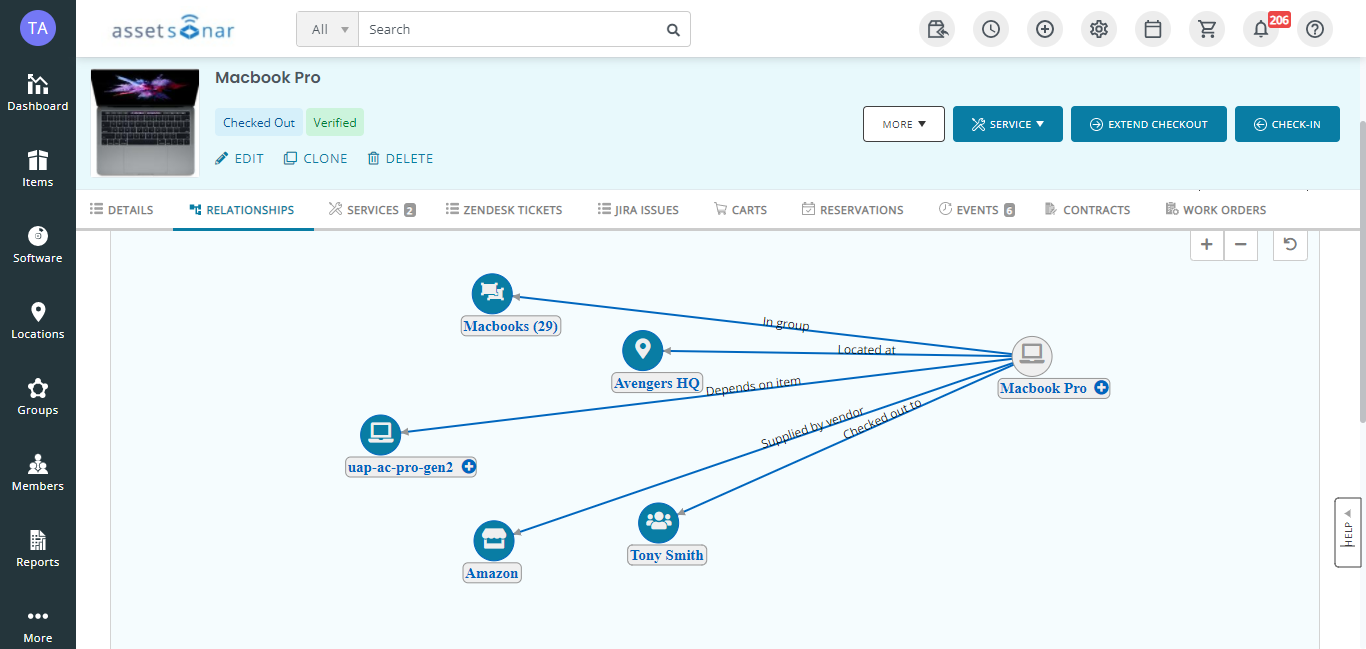The height and width of the screenshot is (649, 1366).
Task: Expand the Macbook Pro node plus
Action: 1101,388
